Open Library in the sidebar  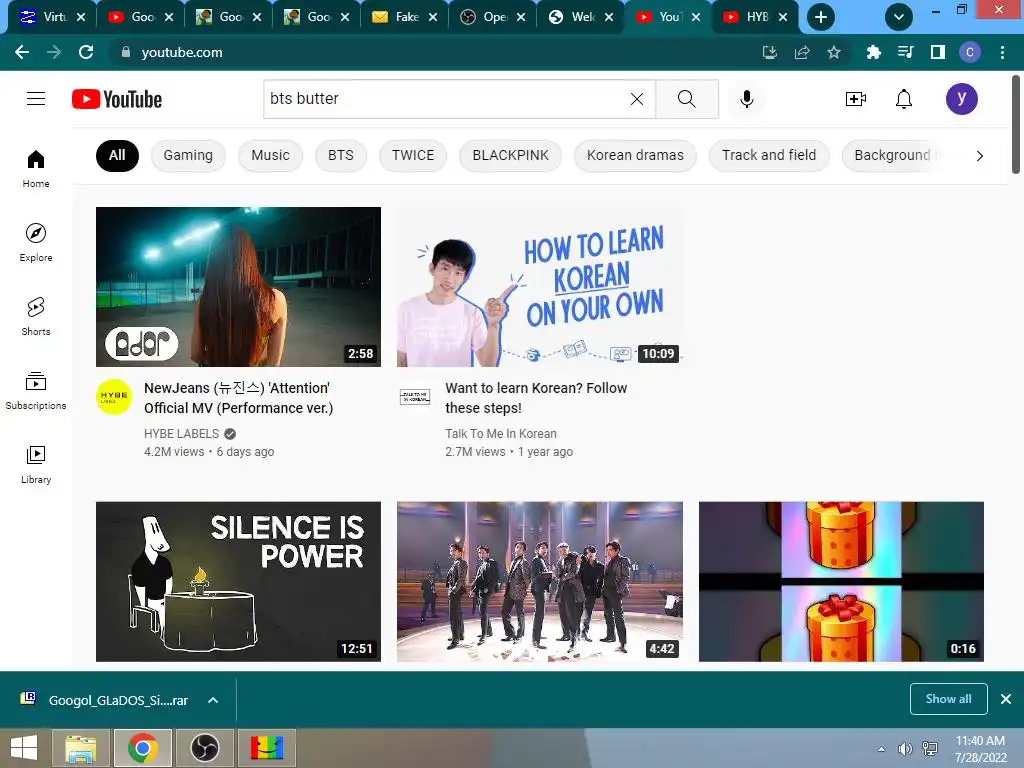click(x=36, y=464)
